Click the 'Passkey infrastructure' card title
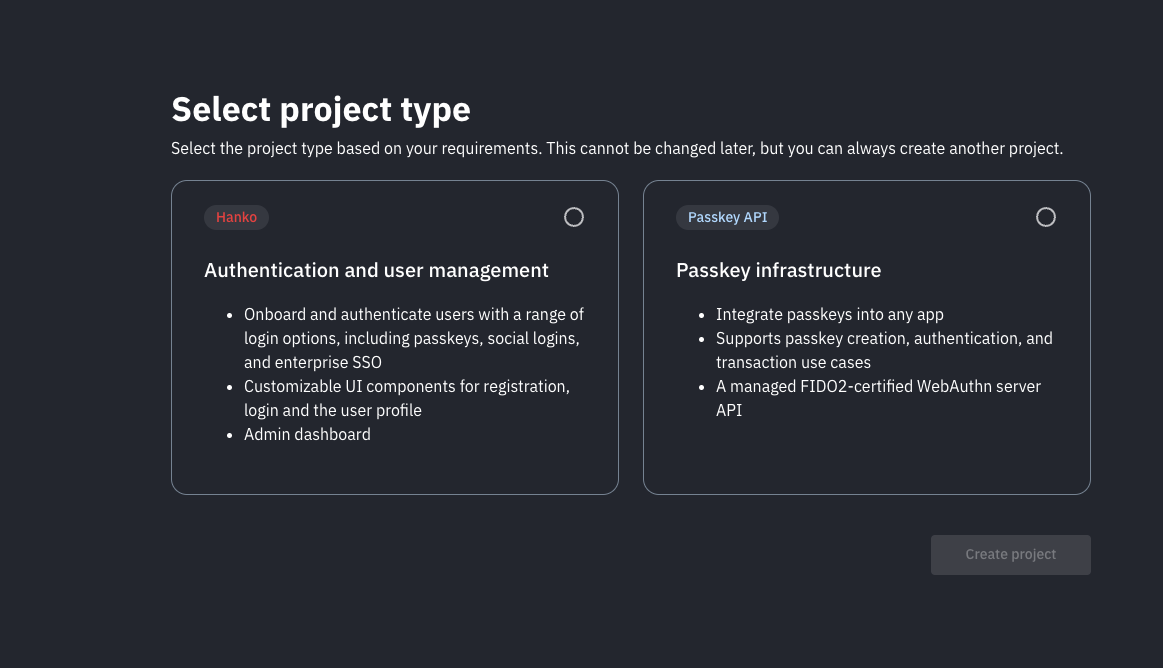The image size is (1163, 668). point(778,270)
